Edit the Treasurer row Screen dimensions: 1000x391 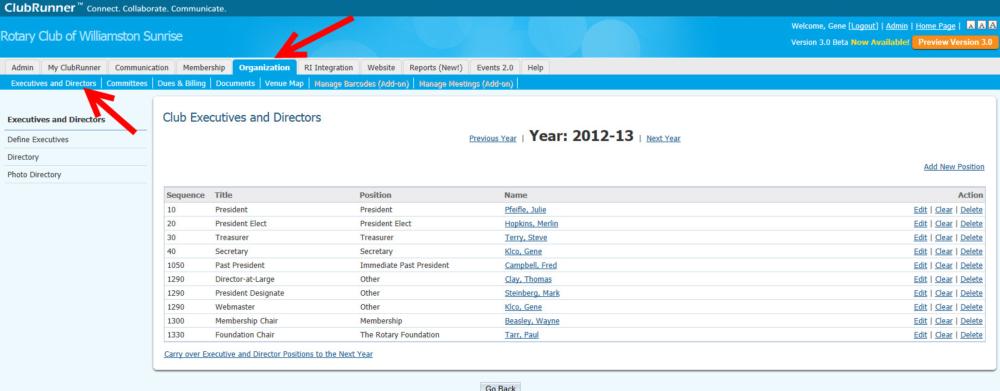[920, 238]
